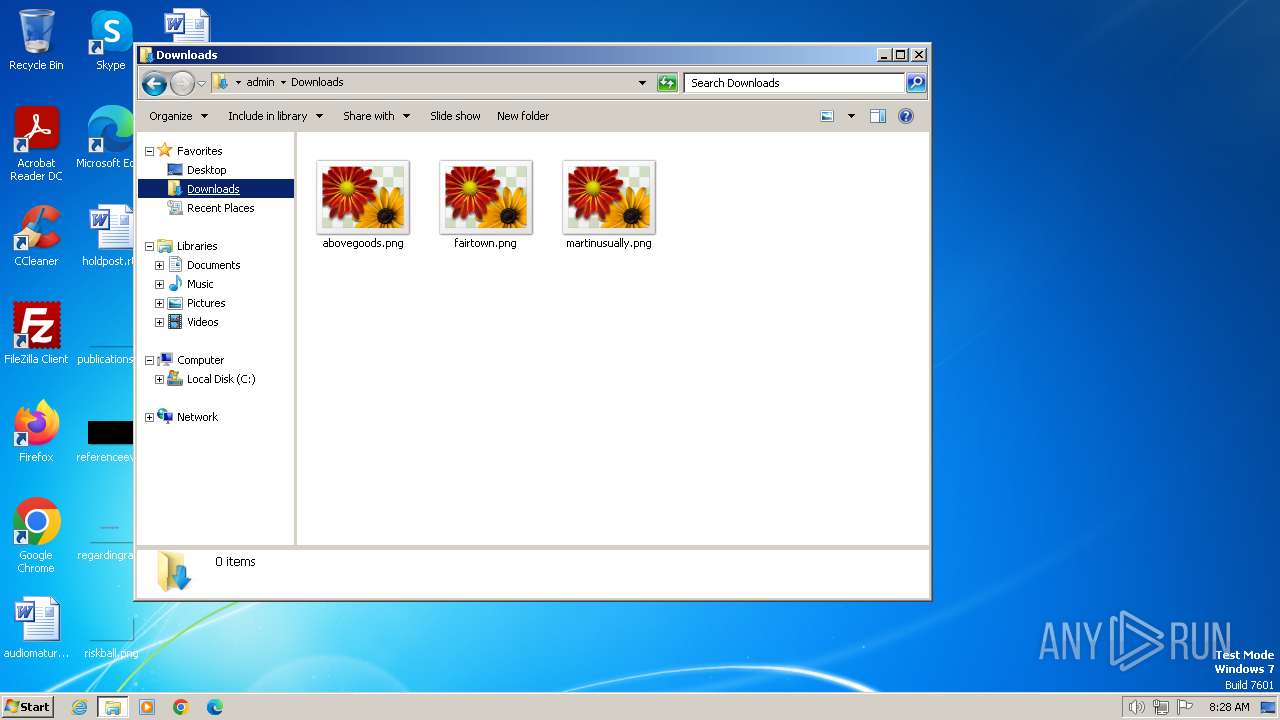Toggle the preview pane icon
Image resolution: width=1280 pixels, height=720 pixels.
pos(877,116)
